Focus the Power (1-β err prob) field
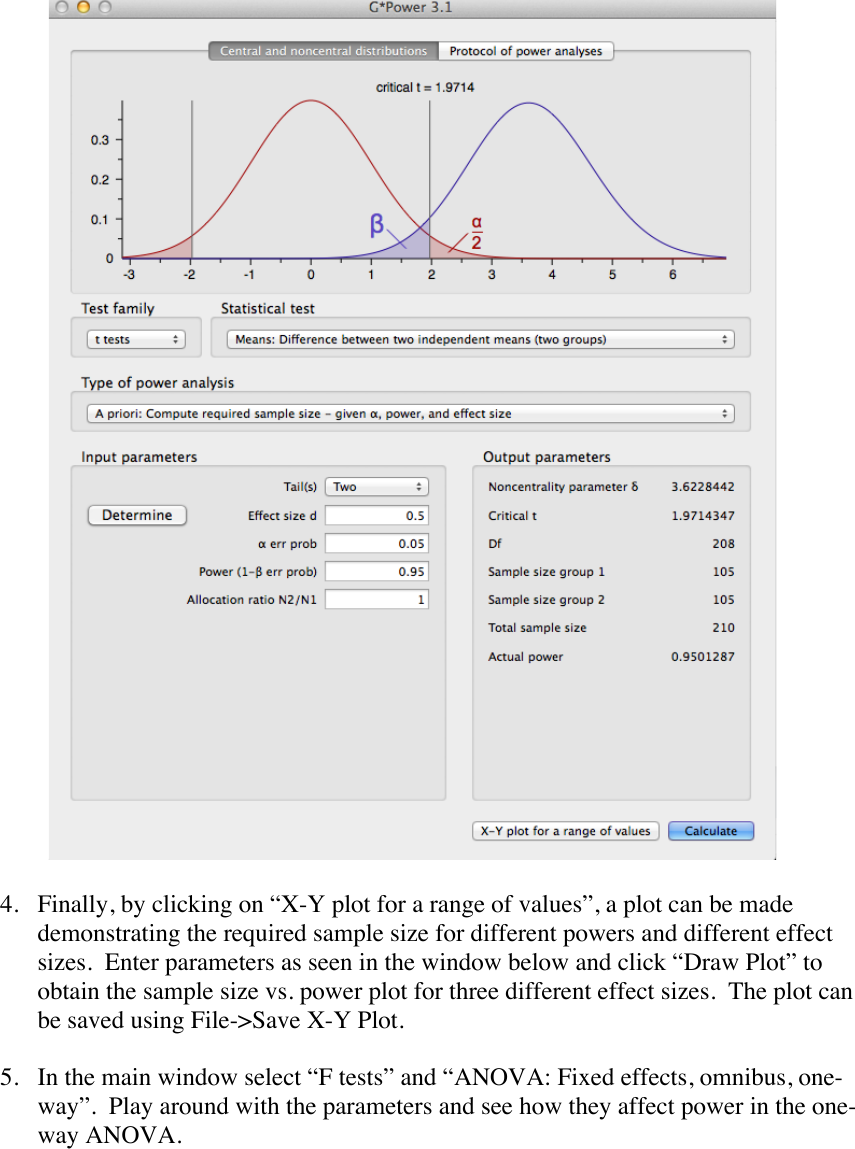Image resolution: width=855 pixels, height=1149 pixels. tap(376, 572)
